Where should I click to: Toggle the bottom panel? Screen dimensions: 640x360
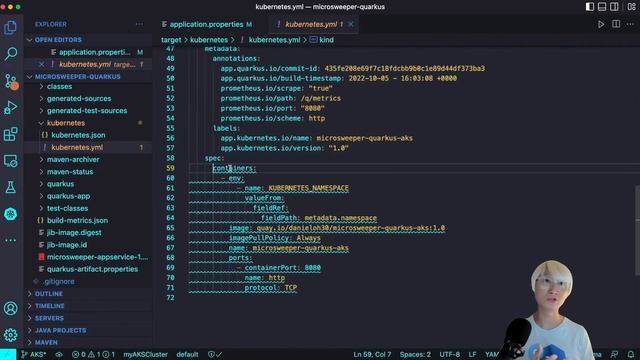point(602,7)
